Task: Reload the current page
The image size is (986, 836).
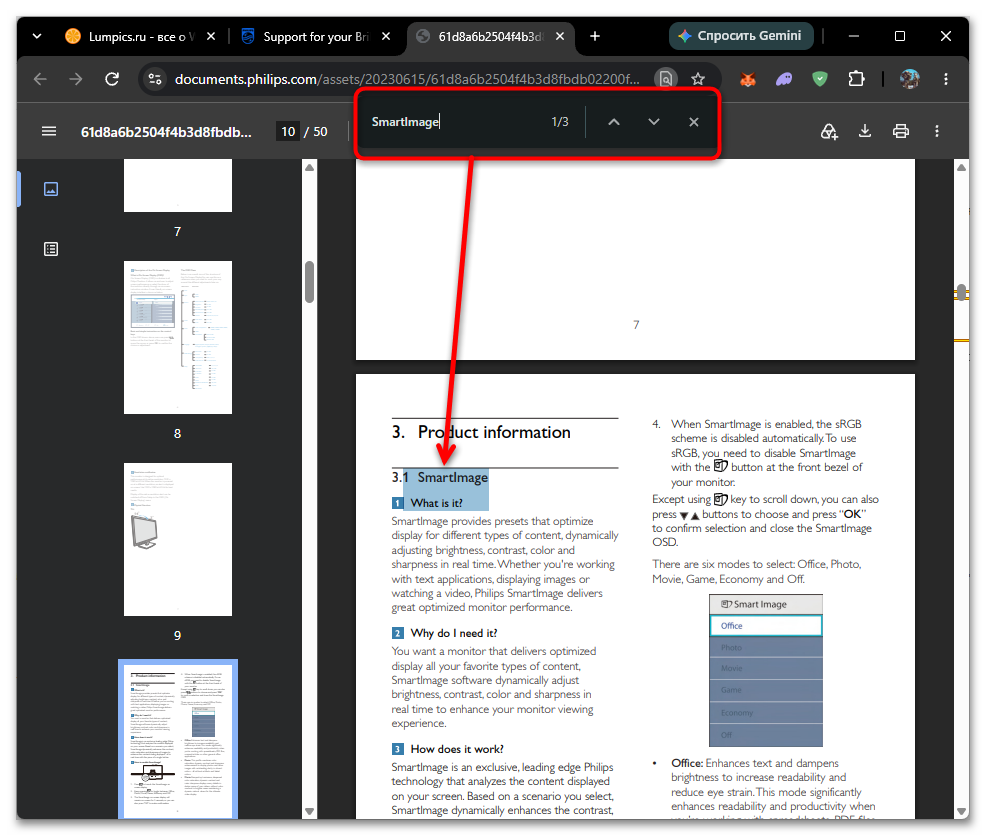Action: point(112,79)
